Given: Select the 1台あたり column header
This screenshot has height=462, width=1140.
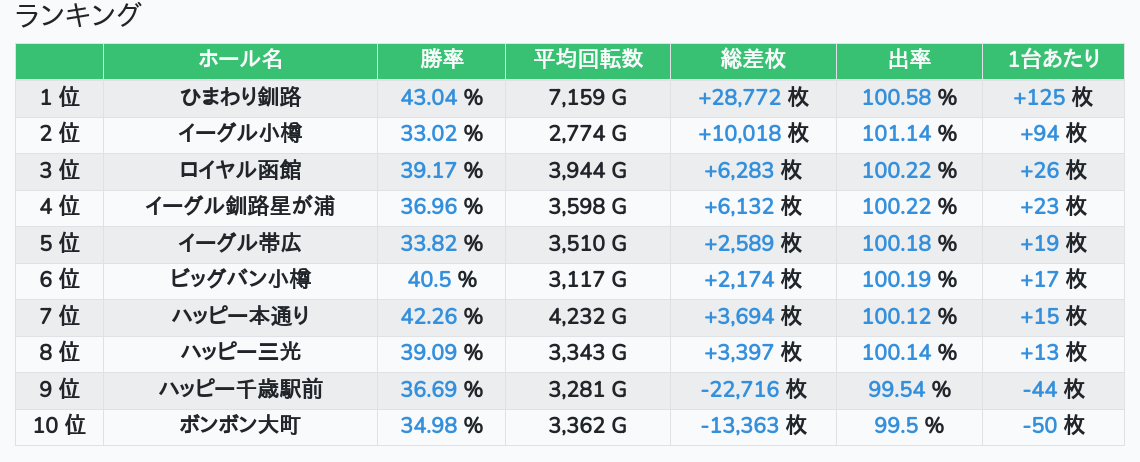Looking at the screenshot, I should pos(1054,60).
